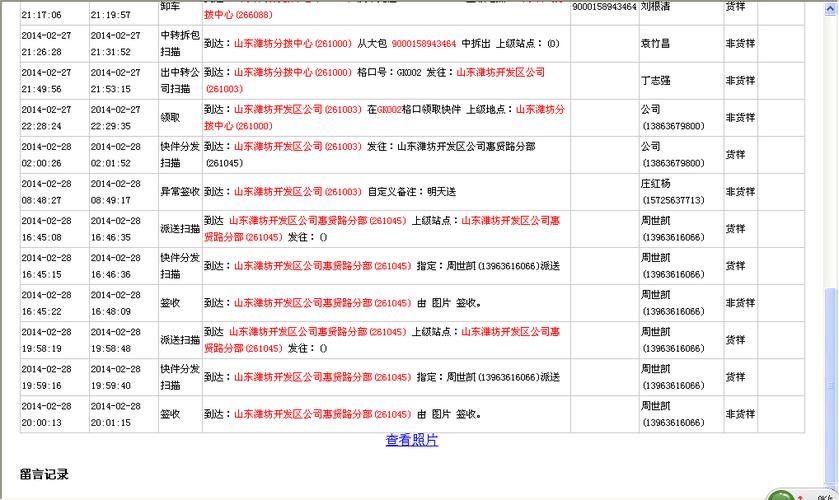839x500 pixels.
Task: Click the 2014-02-28 02:00:26 timestamp cell
Action: coord(54,155)
